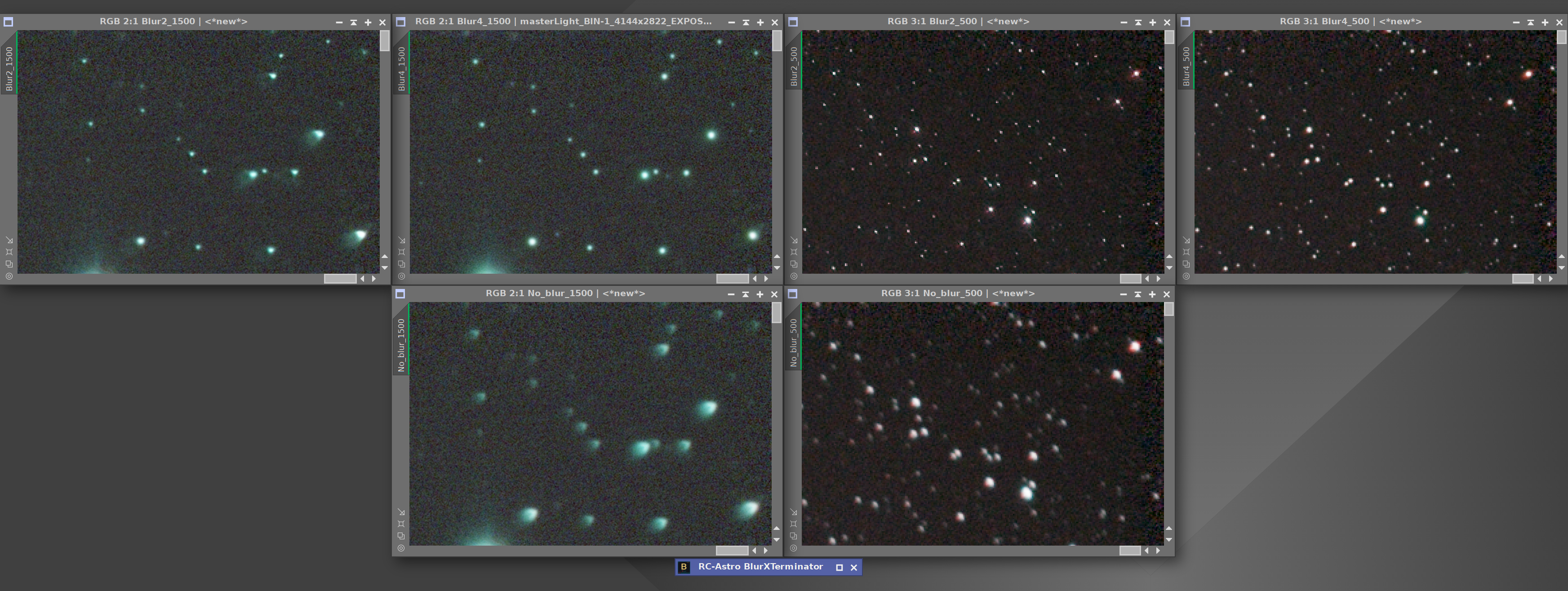
Task: Click overlapping-squares duplicate icon in Blur2_500 window
Action: coord(794,264)
